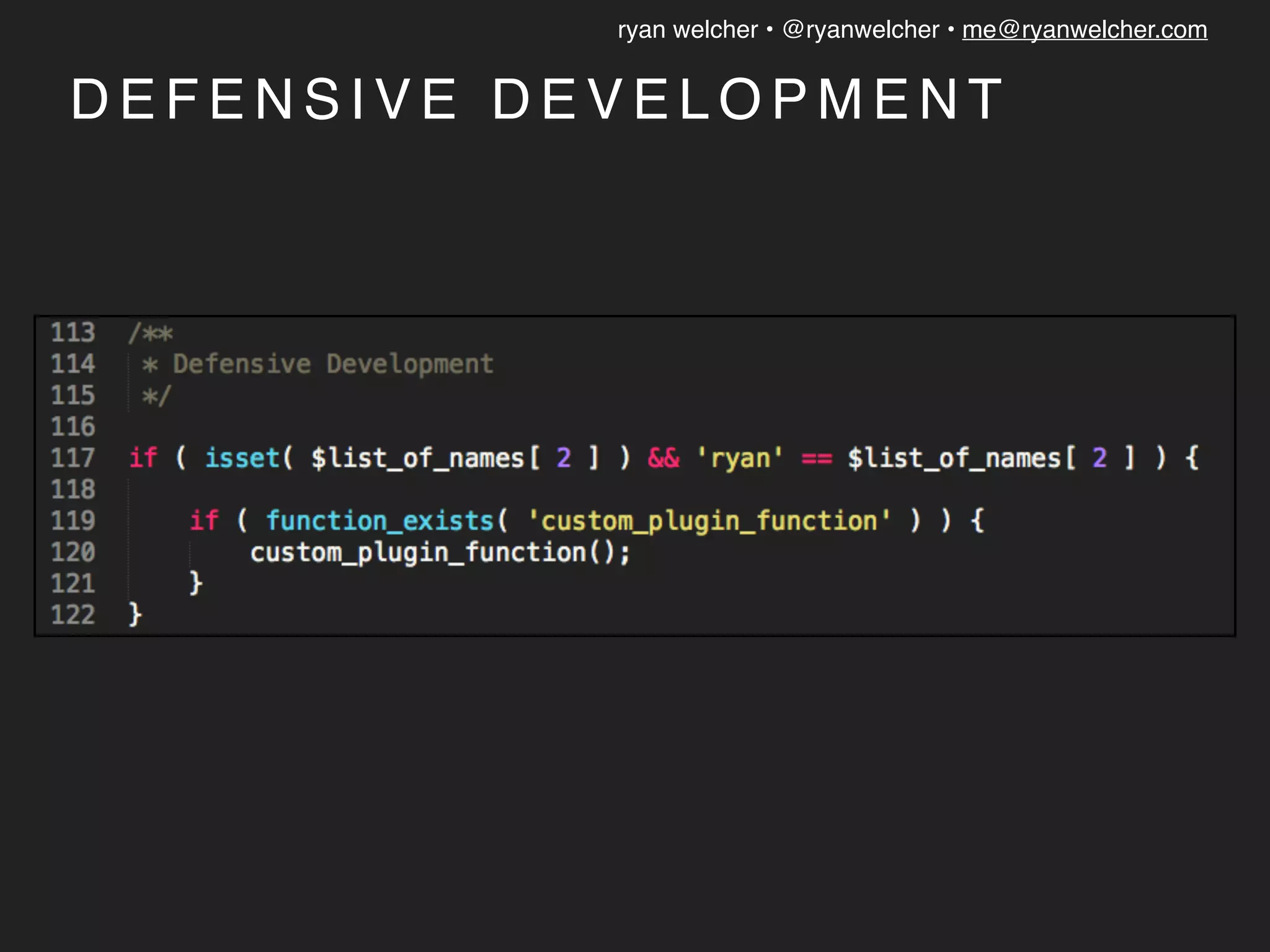Click line number 114
Viewport: 1270px width, 952px height.
[73, 364]
